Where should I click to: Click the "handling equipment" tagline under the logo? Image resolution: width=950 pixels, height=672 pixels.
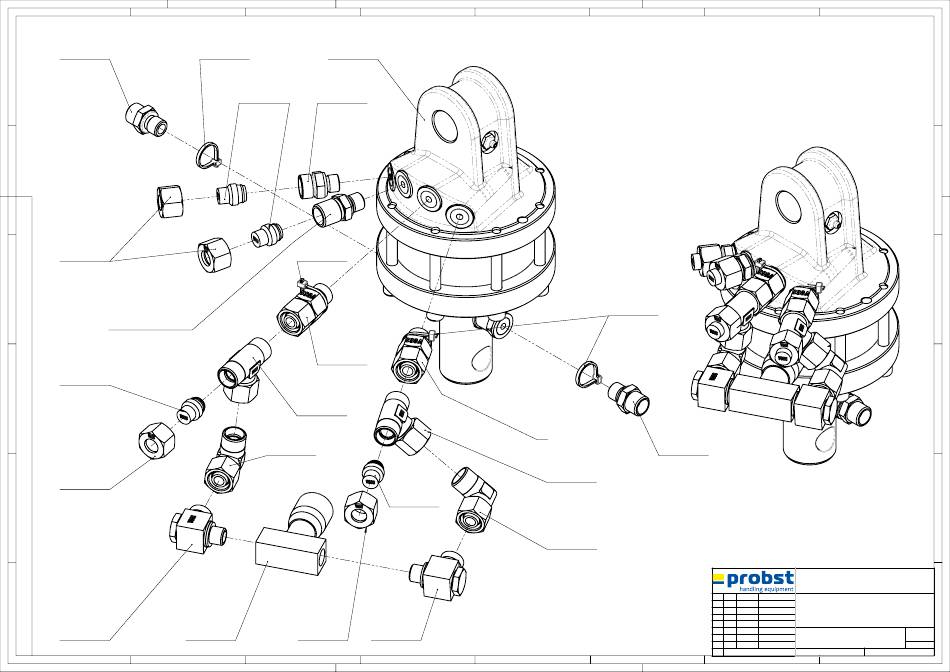click(766, 589)
